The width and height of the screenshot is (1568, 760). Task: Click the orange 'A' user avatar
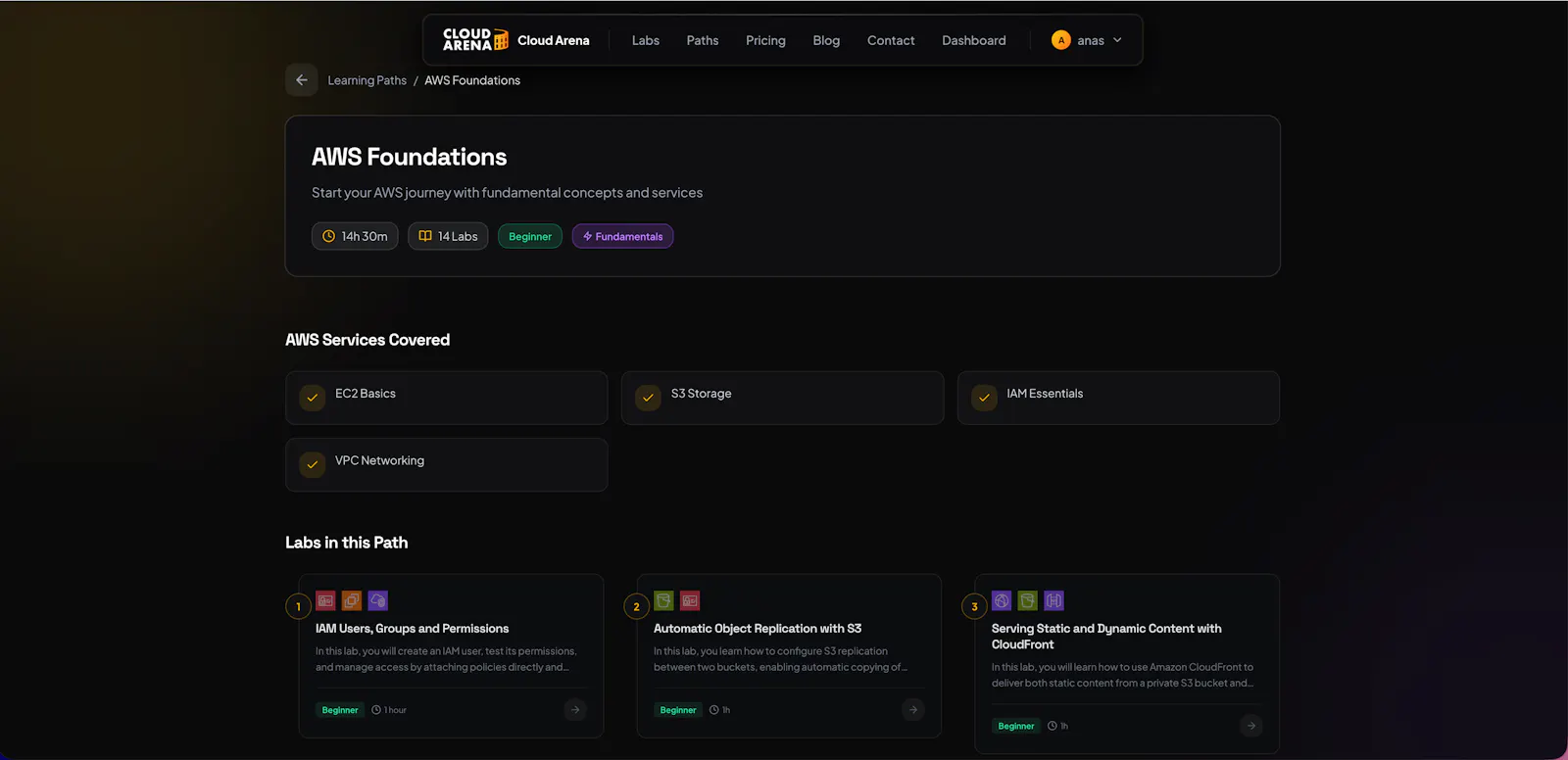click(x=1060, y=40)
